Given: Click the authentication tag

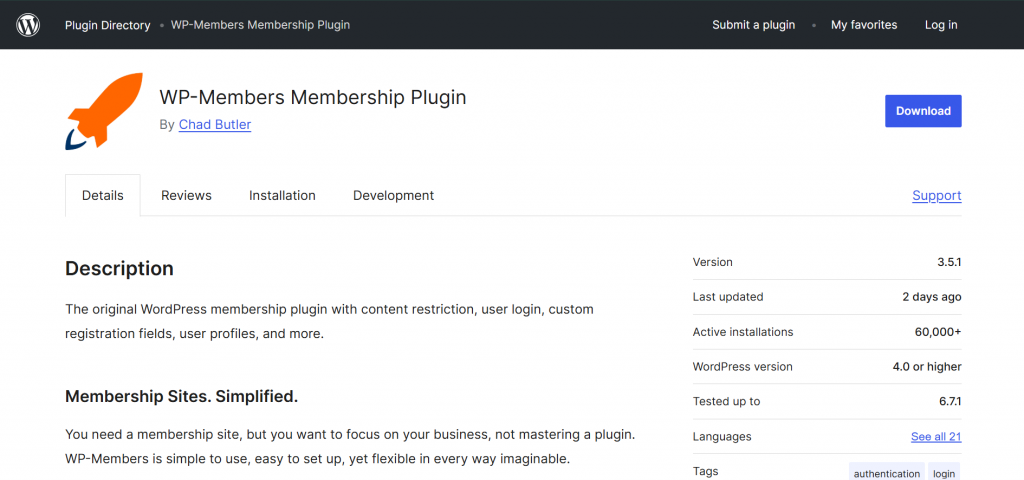Looking at the screenshot, I should pyautogui.click(x=887, y=473).
